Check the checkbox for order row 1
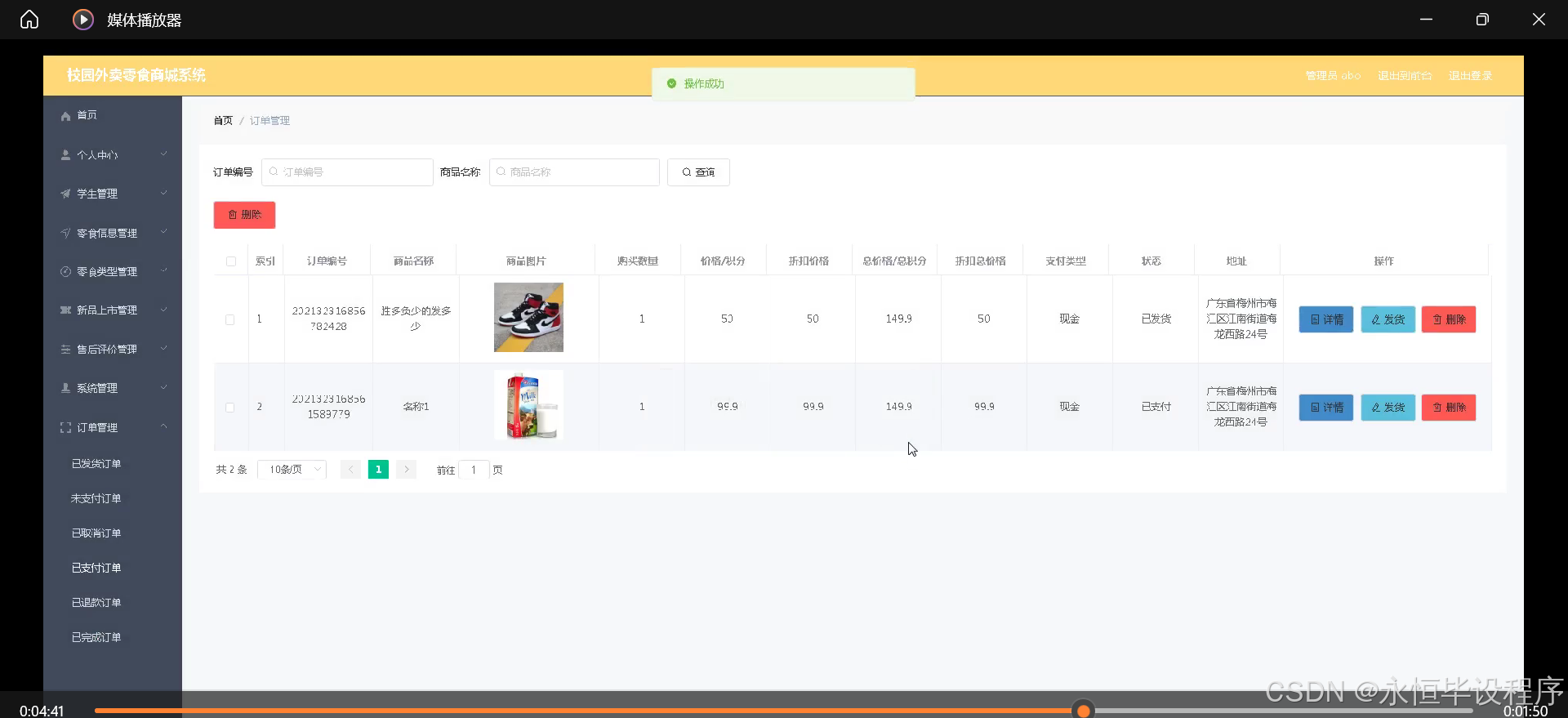1568x718 pixels. pos(230,319)
